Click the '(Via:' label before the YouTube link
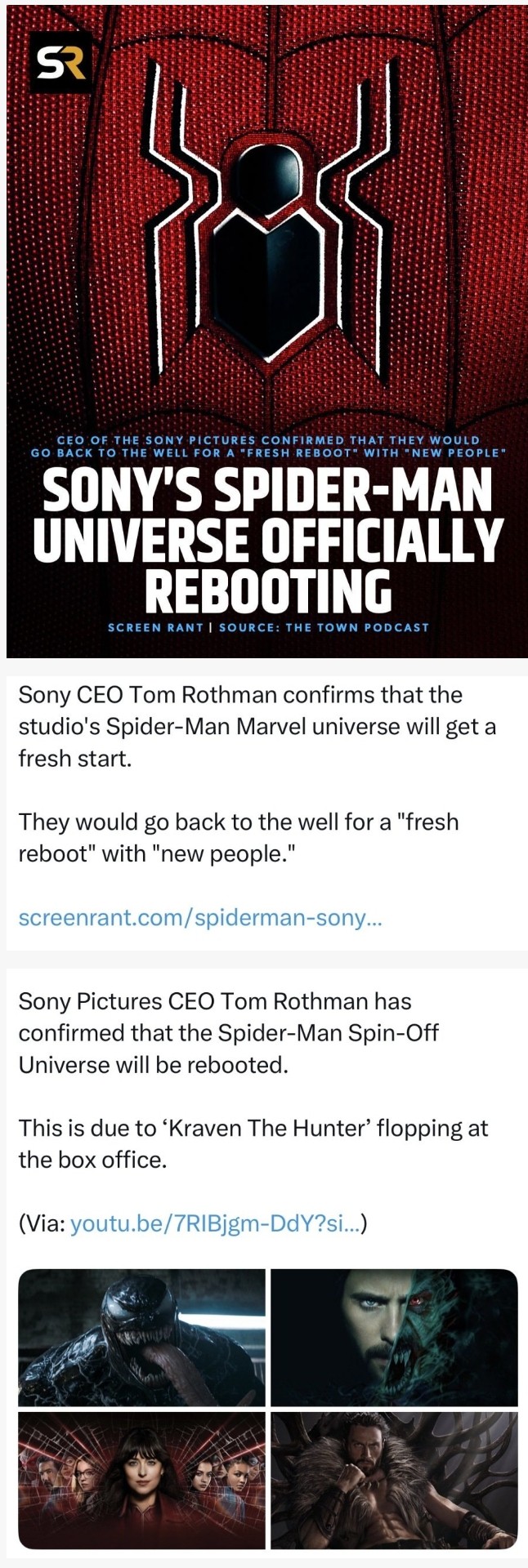This screenshot has width=528, height=1568. (42, 1223)
